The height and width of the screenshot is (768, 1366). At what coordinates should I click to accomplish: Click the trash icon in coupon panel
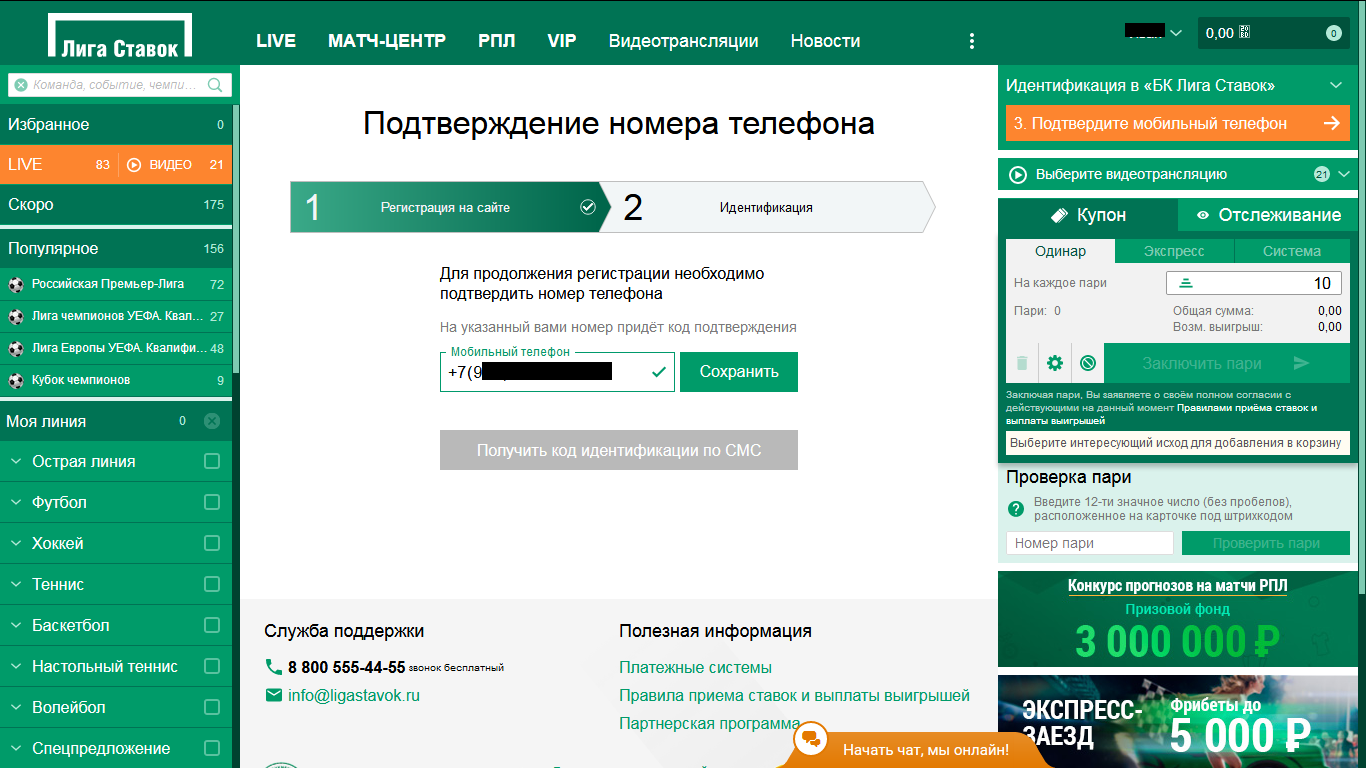point(1022,363)
